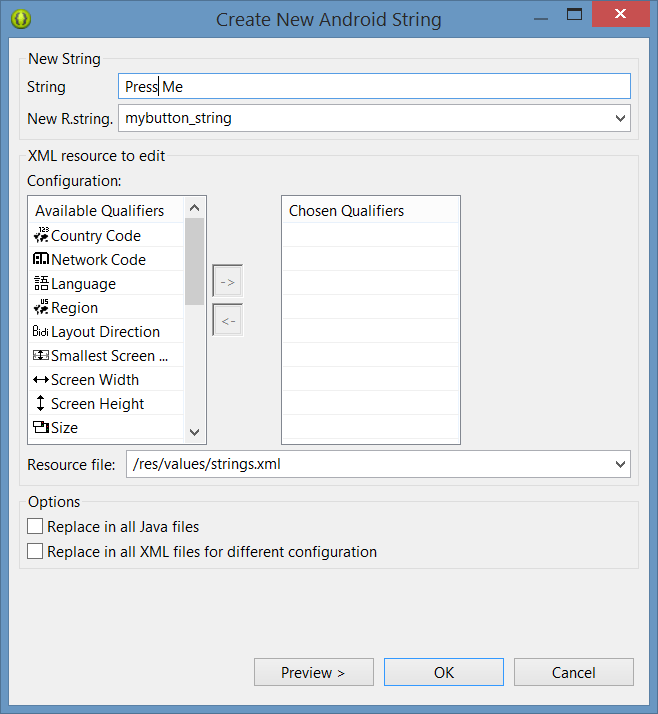Click the Screen Height arrow icon

pyautogui.click(x=41, y=403)
